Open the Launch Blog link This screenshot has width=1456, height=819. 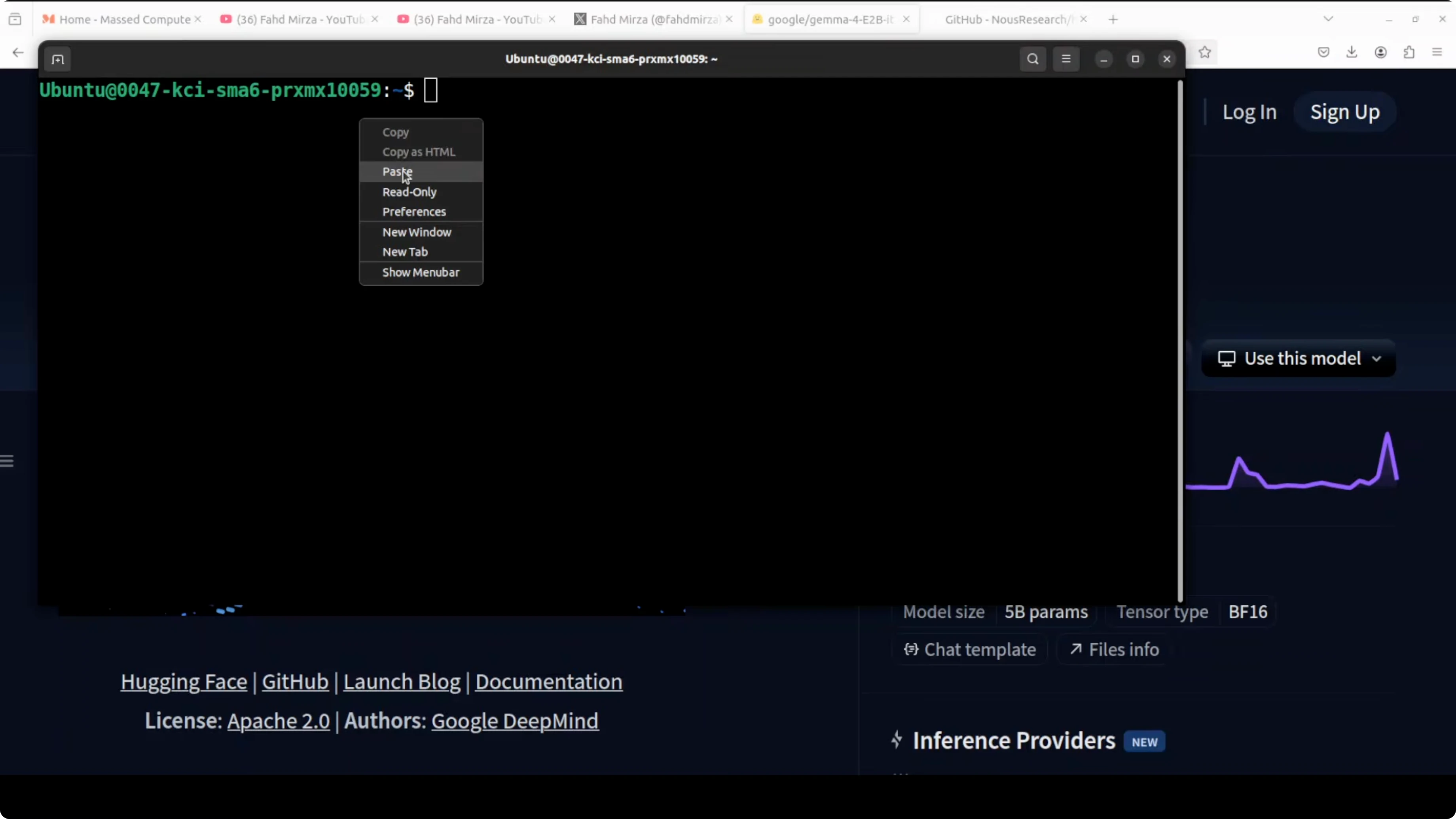401,682
